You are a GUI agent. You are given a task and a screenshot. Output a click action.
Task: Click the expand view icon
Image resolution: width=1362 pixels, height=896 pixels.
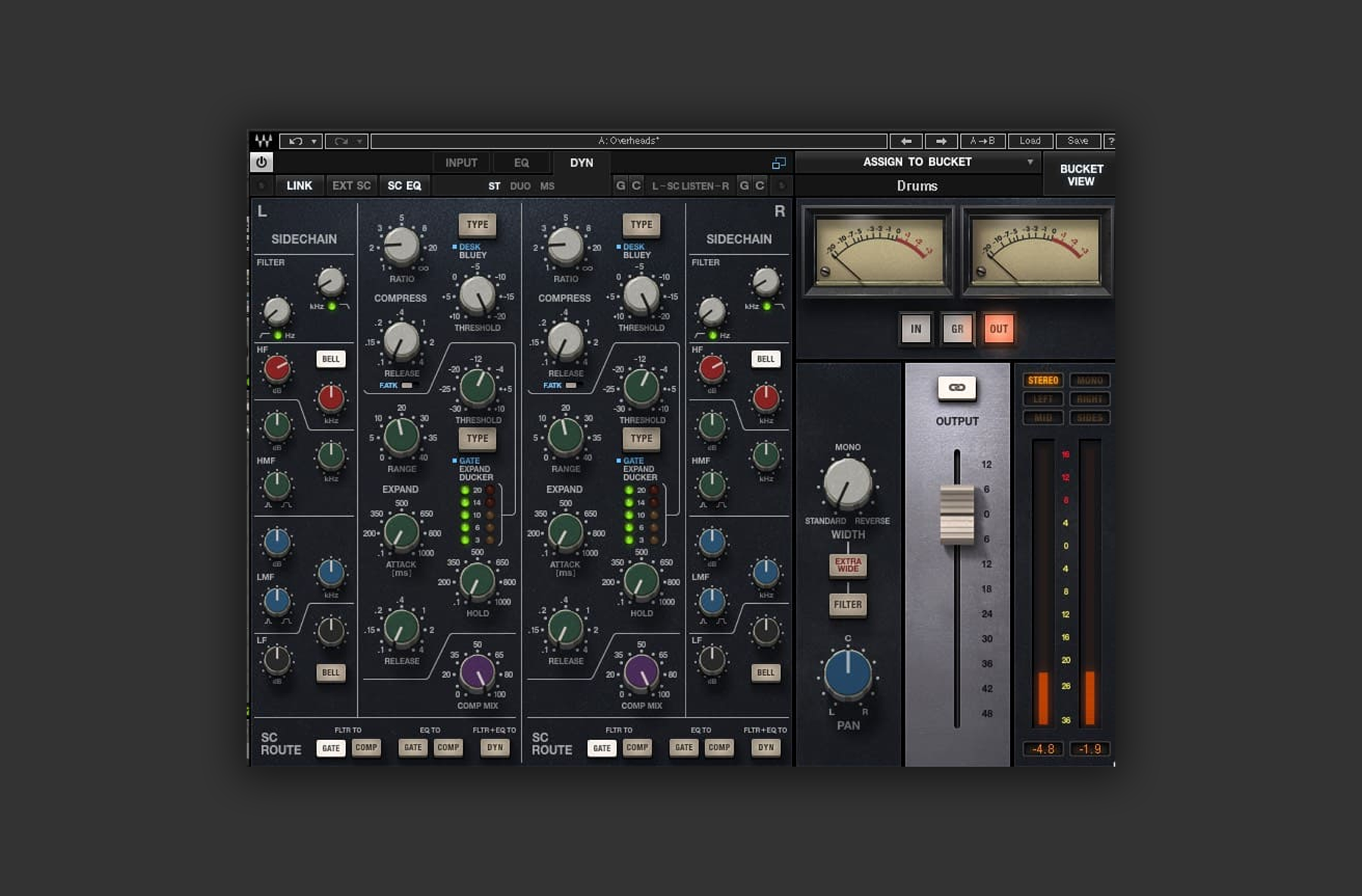[x=779, y=163]
